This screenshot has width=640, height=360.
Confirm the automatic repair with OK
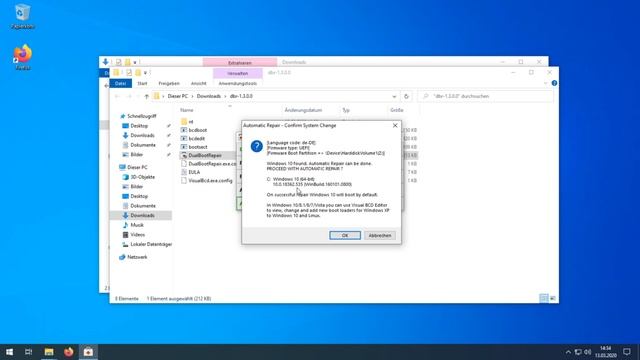(345, 236)
